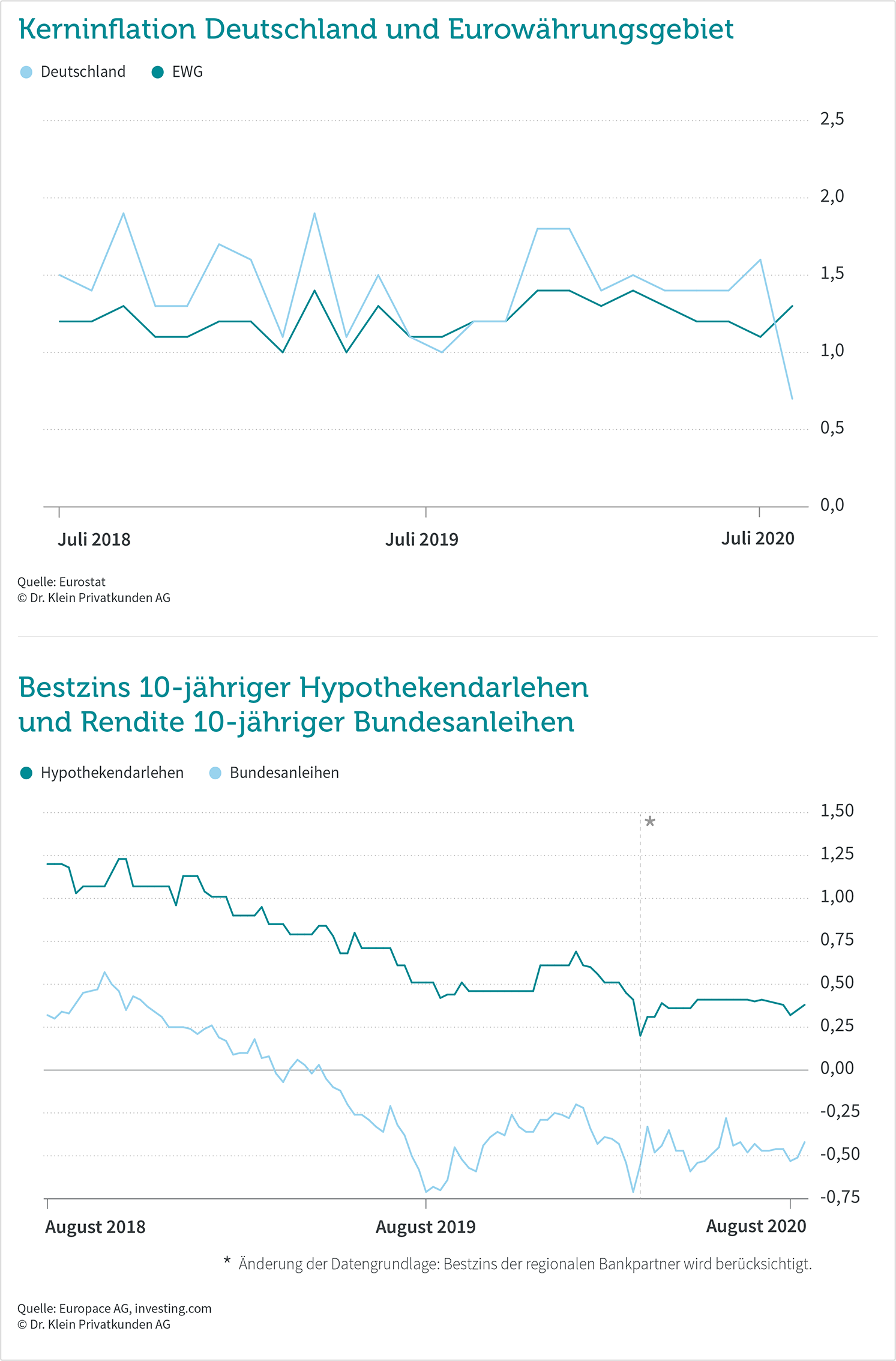Select the Hypothekendarlehen legend label
This screenshot has width=896, height=1361.
click(x=112, y=773)
